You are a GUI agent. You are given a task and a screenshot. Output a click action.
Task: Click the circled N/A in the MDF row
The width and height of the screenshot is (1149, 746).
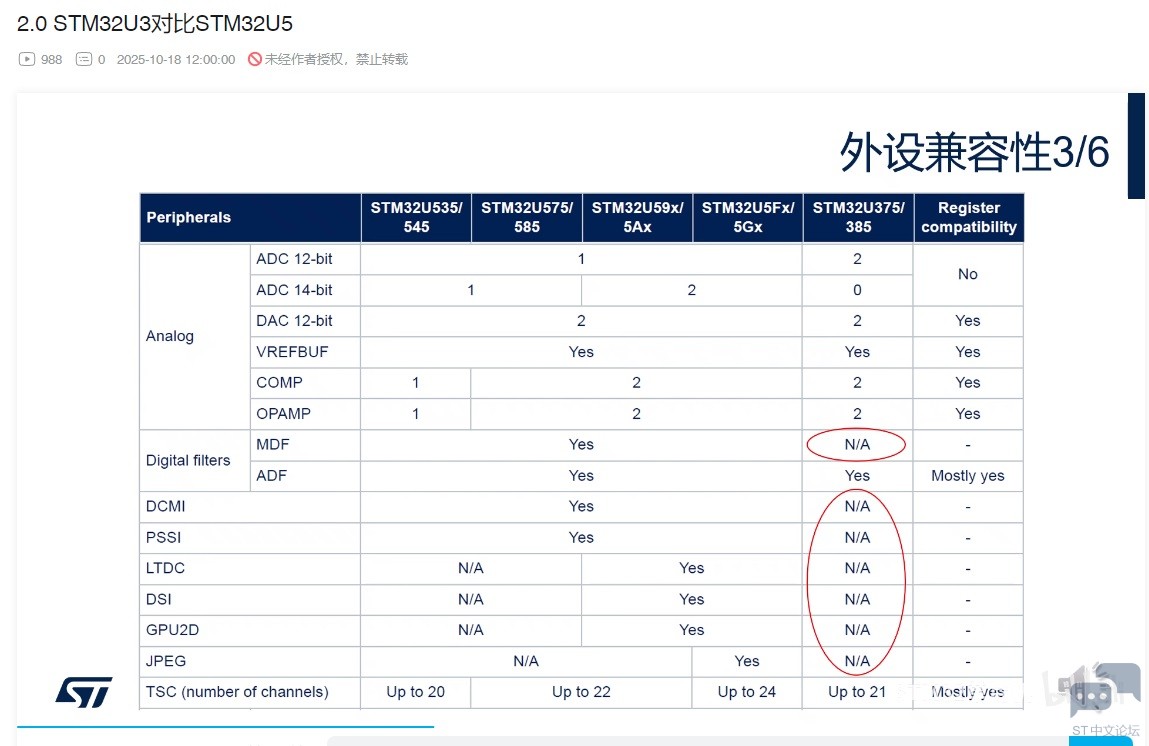pyautogui.click(x=857, y=445)
